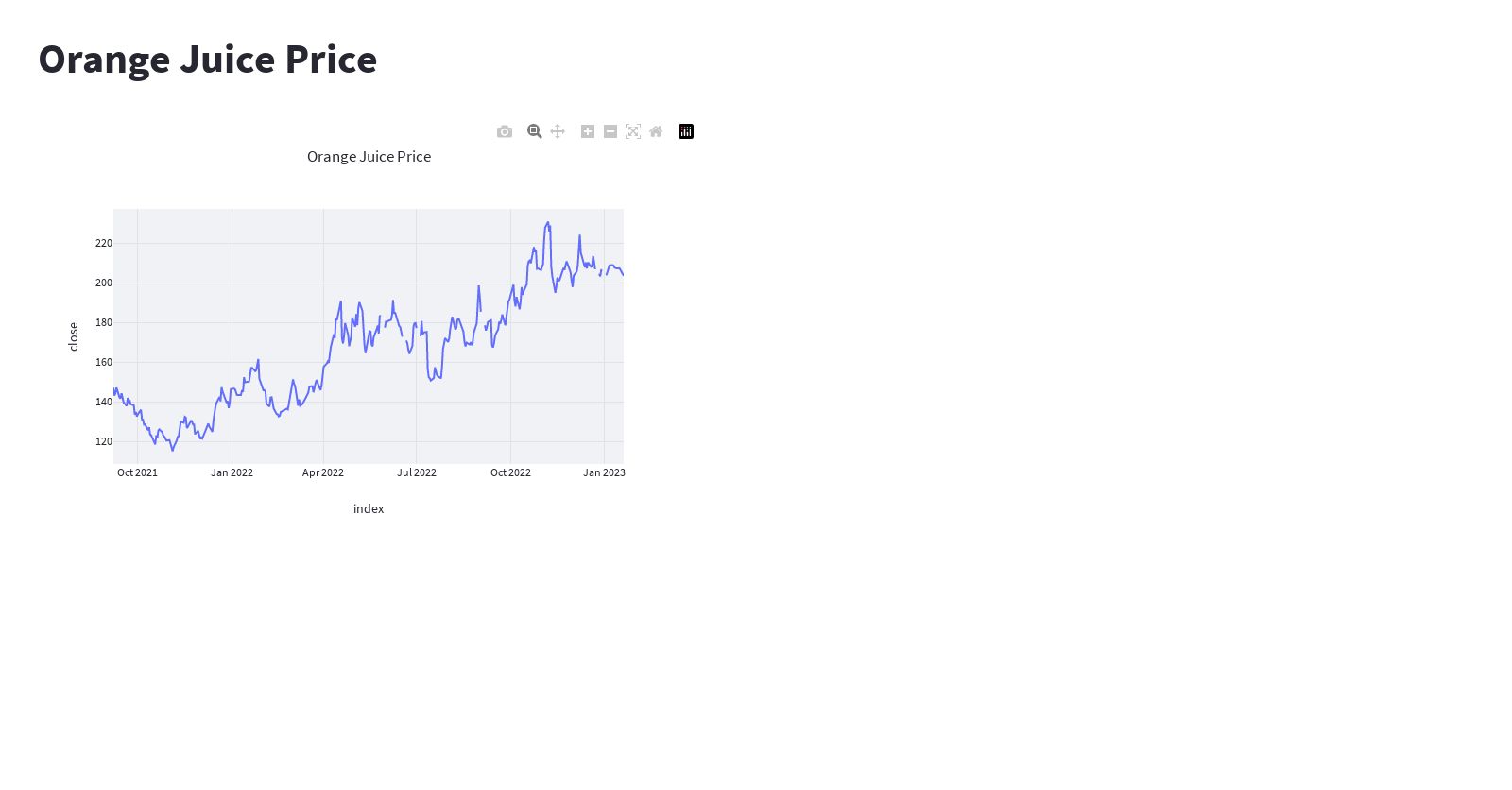
Task: Click the small 'Orange Juice Price' chart title
Action: [x=369, y=157]
